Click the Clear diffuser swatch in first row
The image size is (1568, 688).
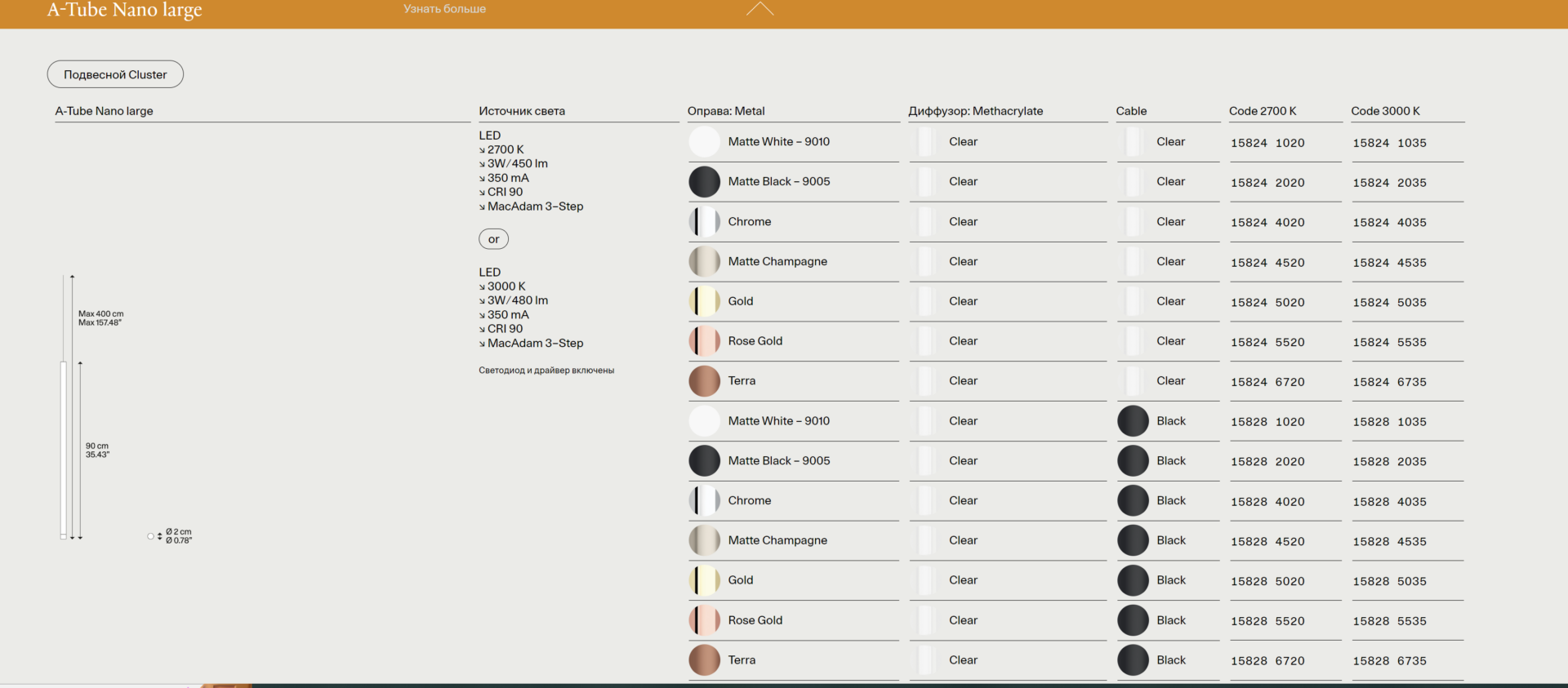(x=926, y=142)
